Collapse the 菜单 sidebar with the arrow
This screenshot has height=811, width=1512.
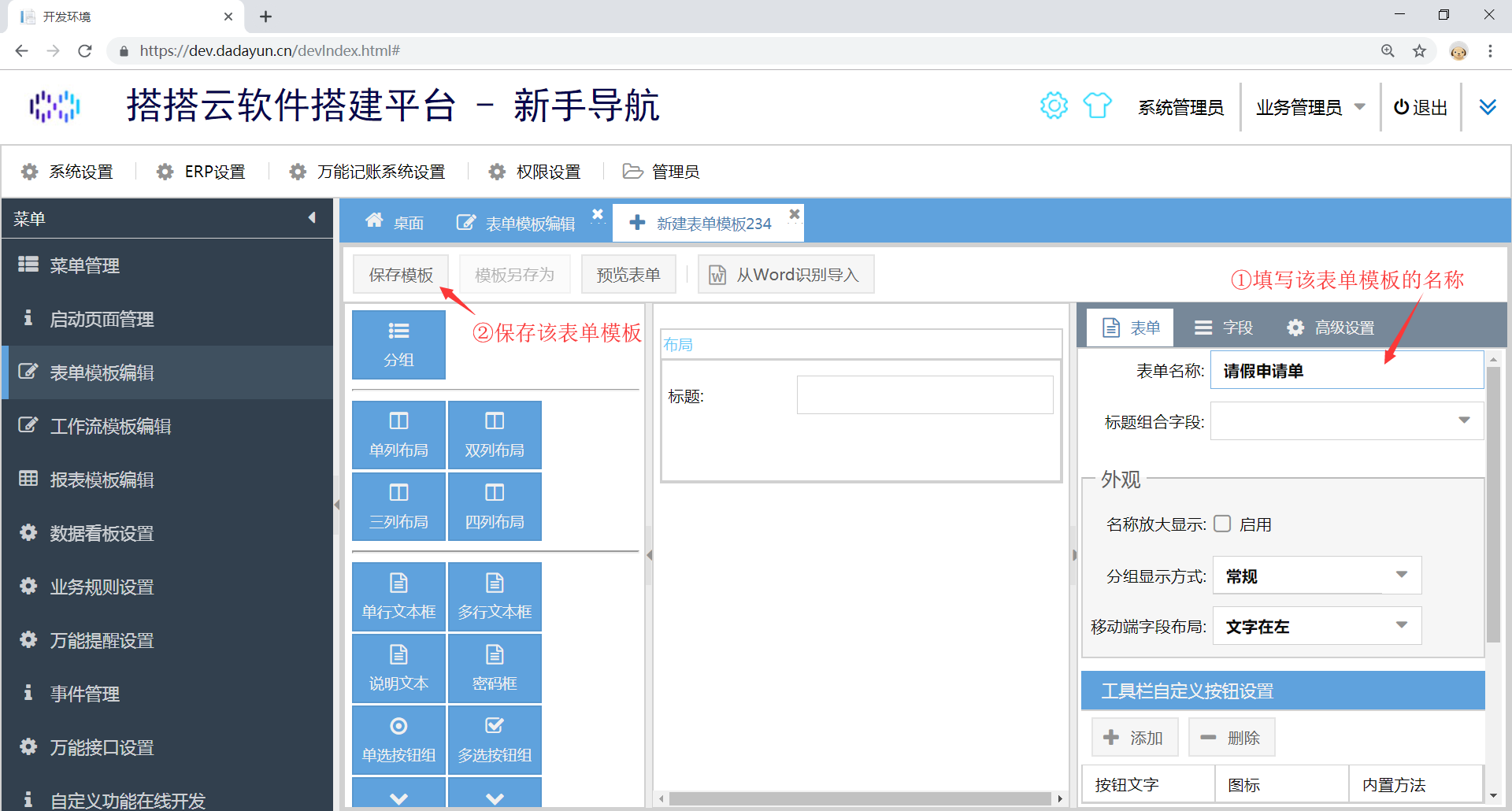pyautogui.click(x=312, y=218)
